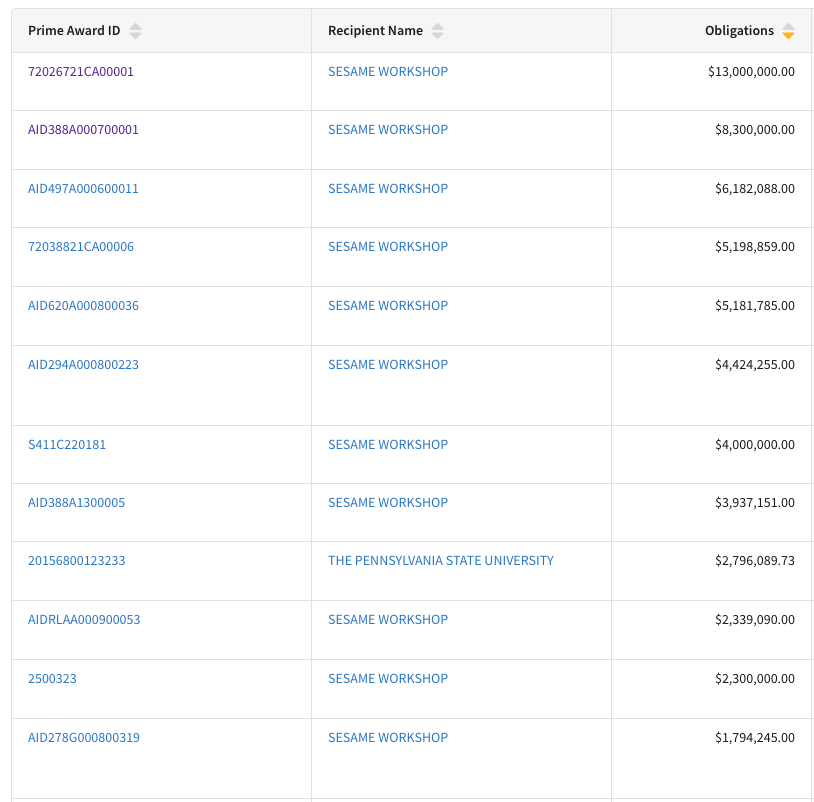Open Sesame Workshop recipient for award 72038821CA00006
The image size is (814, 802).
388,247
